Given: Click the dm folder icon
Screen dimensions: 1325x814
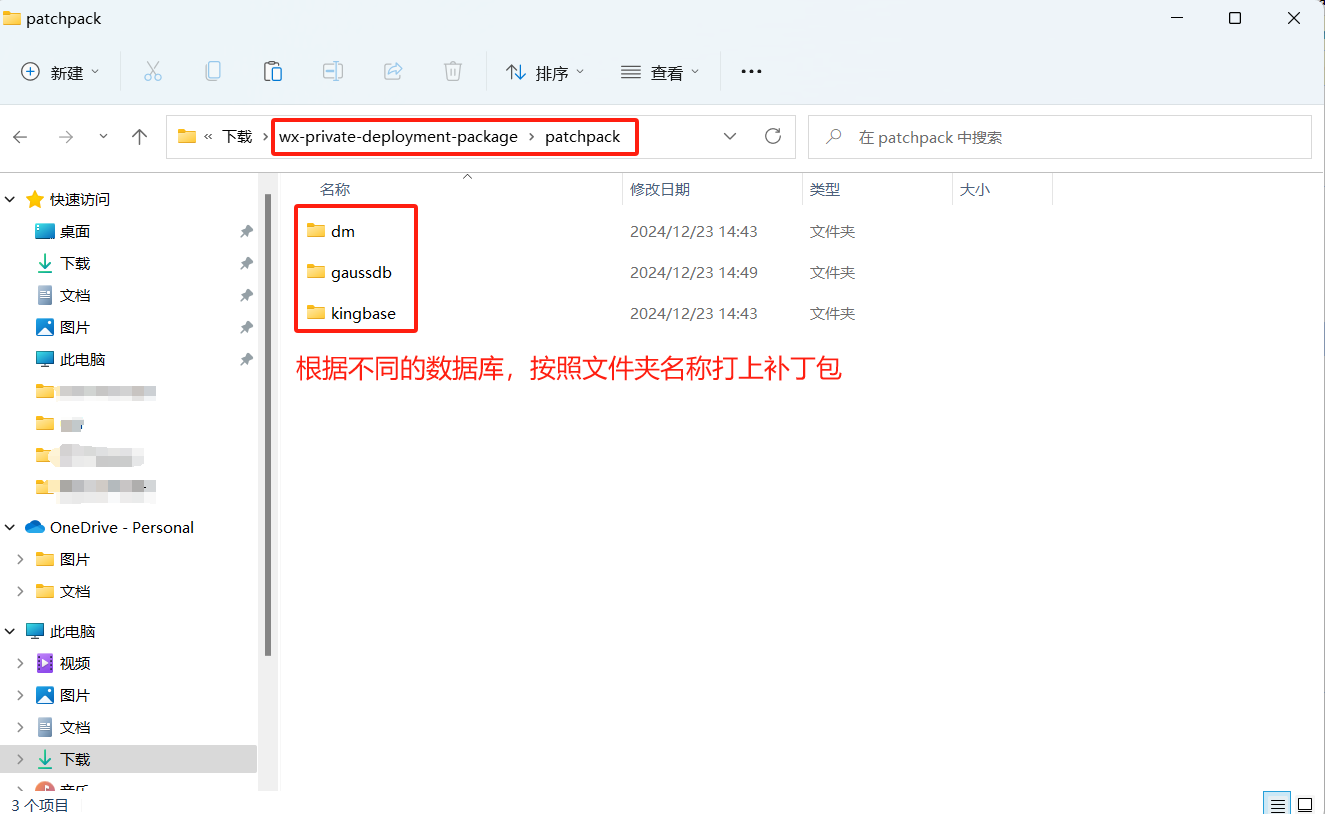Looking at the screenshot, I should click(316, 231).
